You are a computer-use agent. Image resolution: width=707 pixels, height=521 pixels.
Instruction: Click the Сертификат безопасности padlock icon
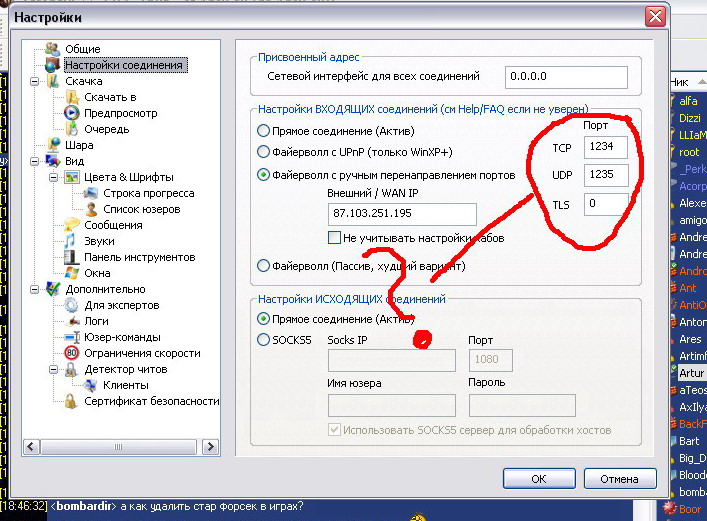70,401
